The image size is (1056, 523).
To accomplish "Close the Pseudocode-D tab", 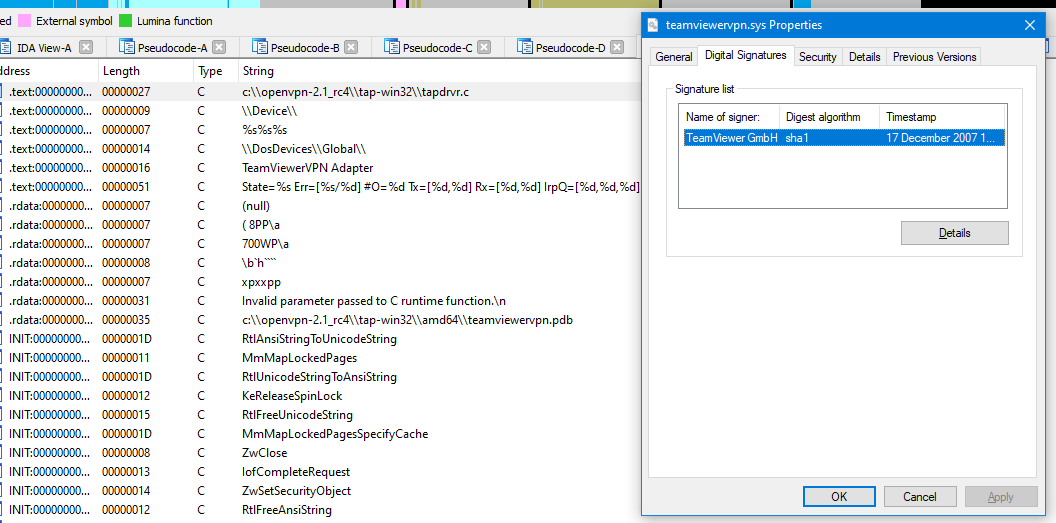I will click(x=617, y=47).
